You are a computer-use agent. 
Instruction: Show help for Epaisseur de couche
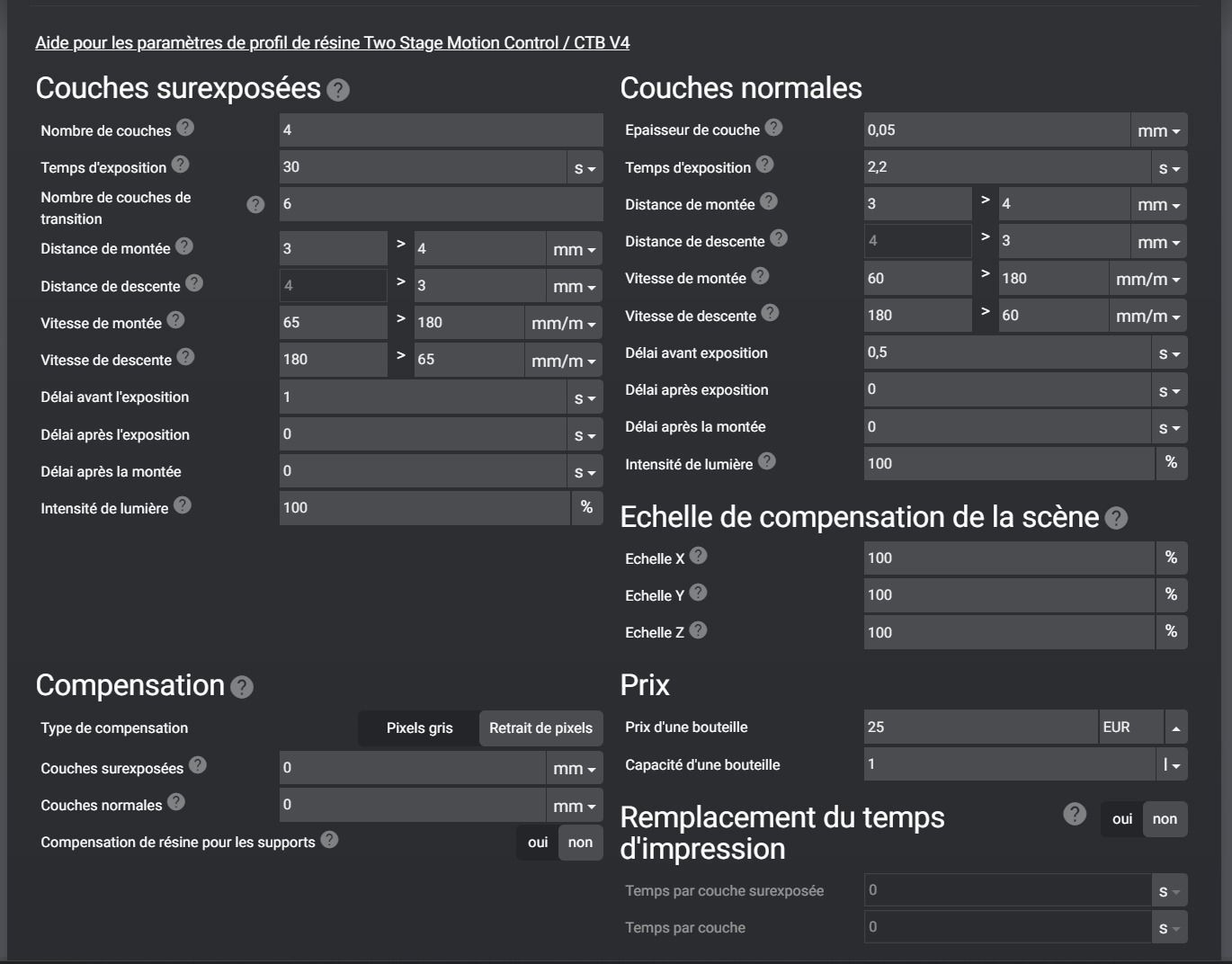(x=773, y=128)
